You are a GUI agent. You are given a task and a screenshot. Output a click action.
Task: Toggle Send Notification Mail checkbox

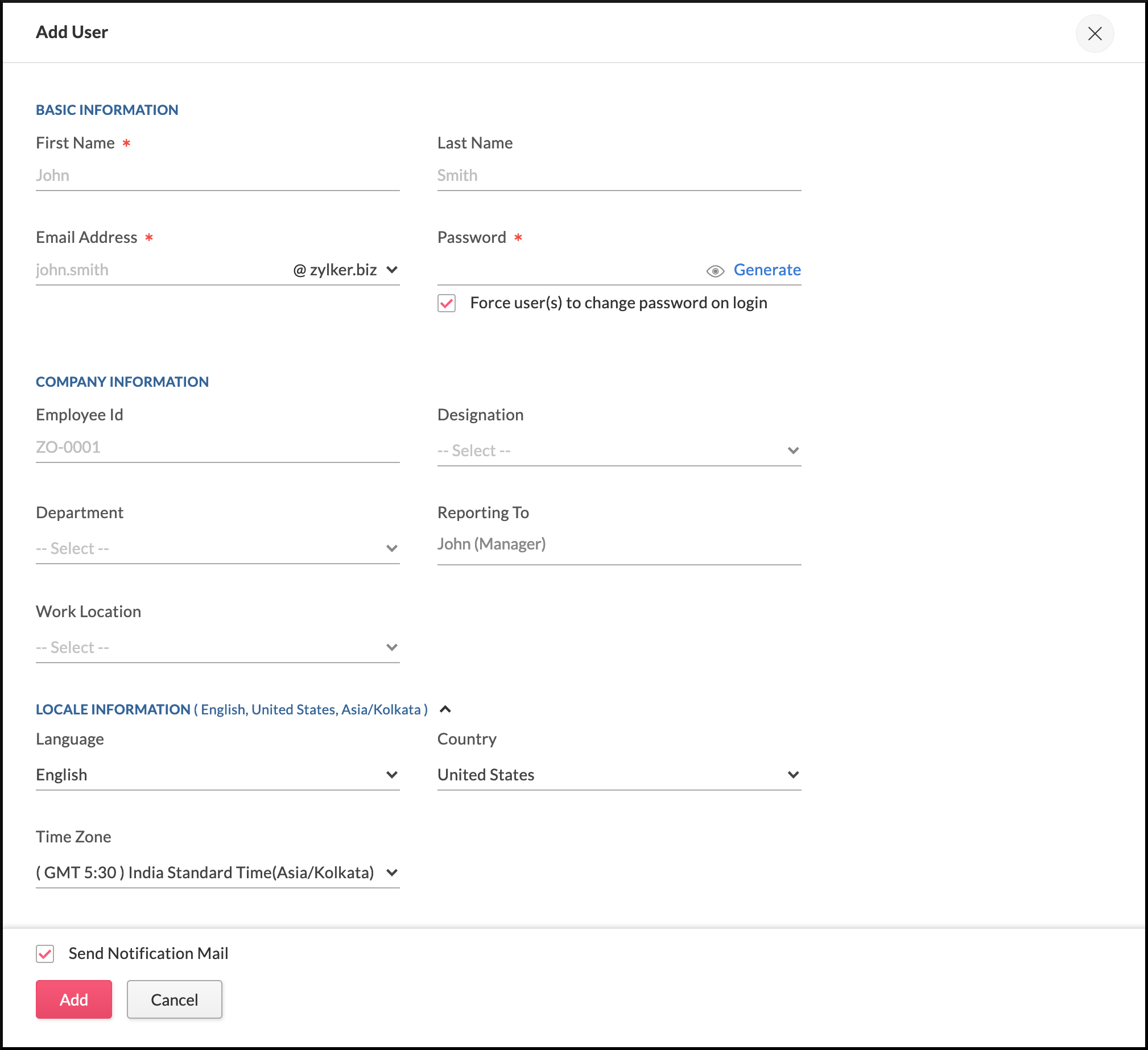(45, 954)
